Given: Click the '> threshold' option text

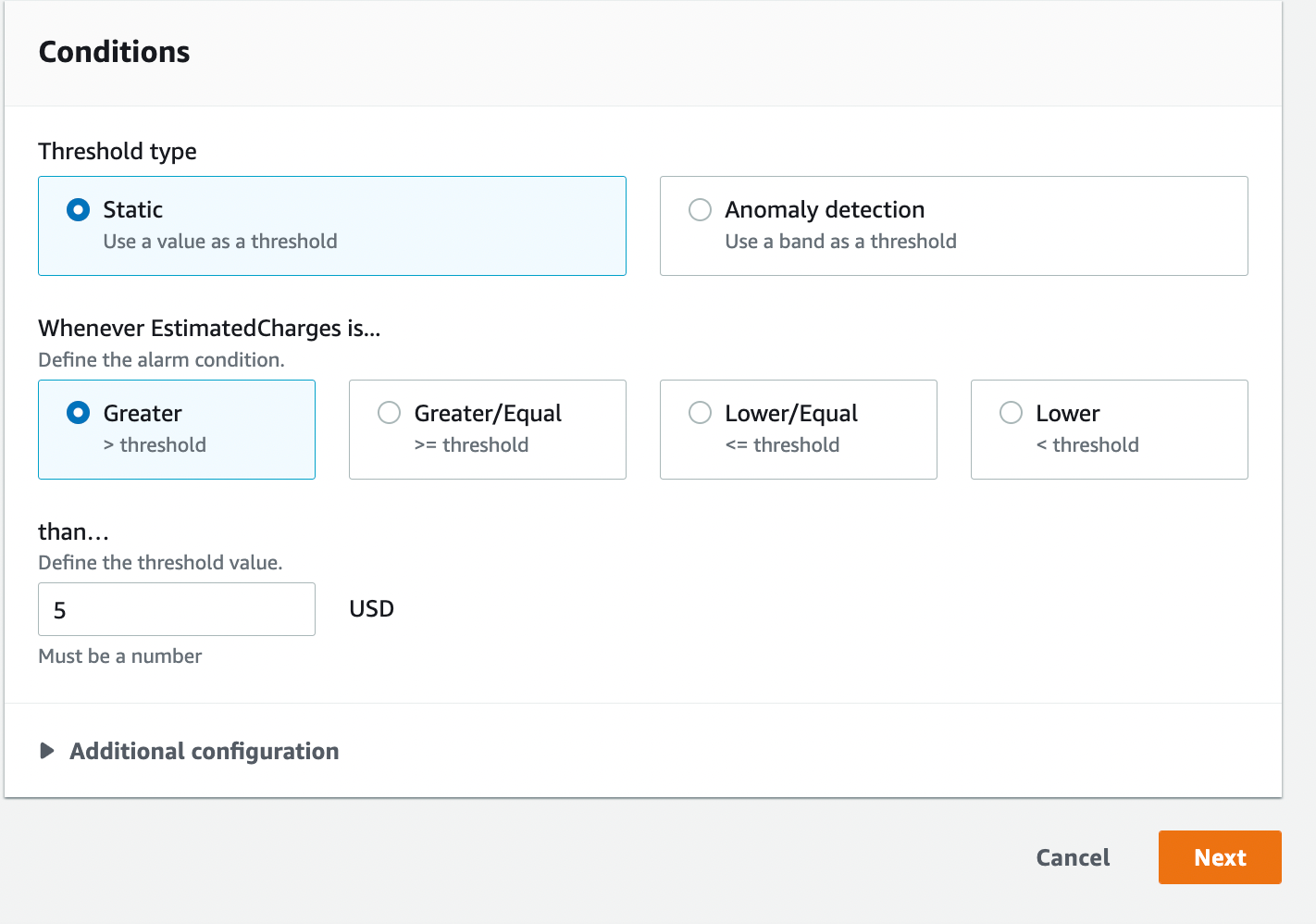Looking at the screenshot, I should tap(155, 445).
